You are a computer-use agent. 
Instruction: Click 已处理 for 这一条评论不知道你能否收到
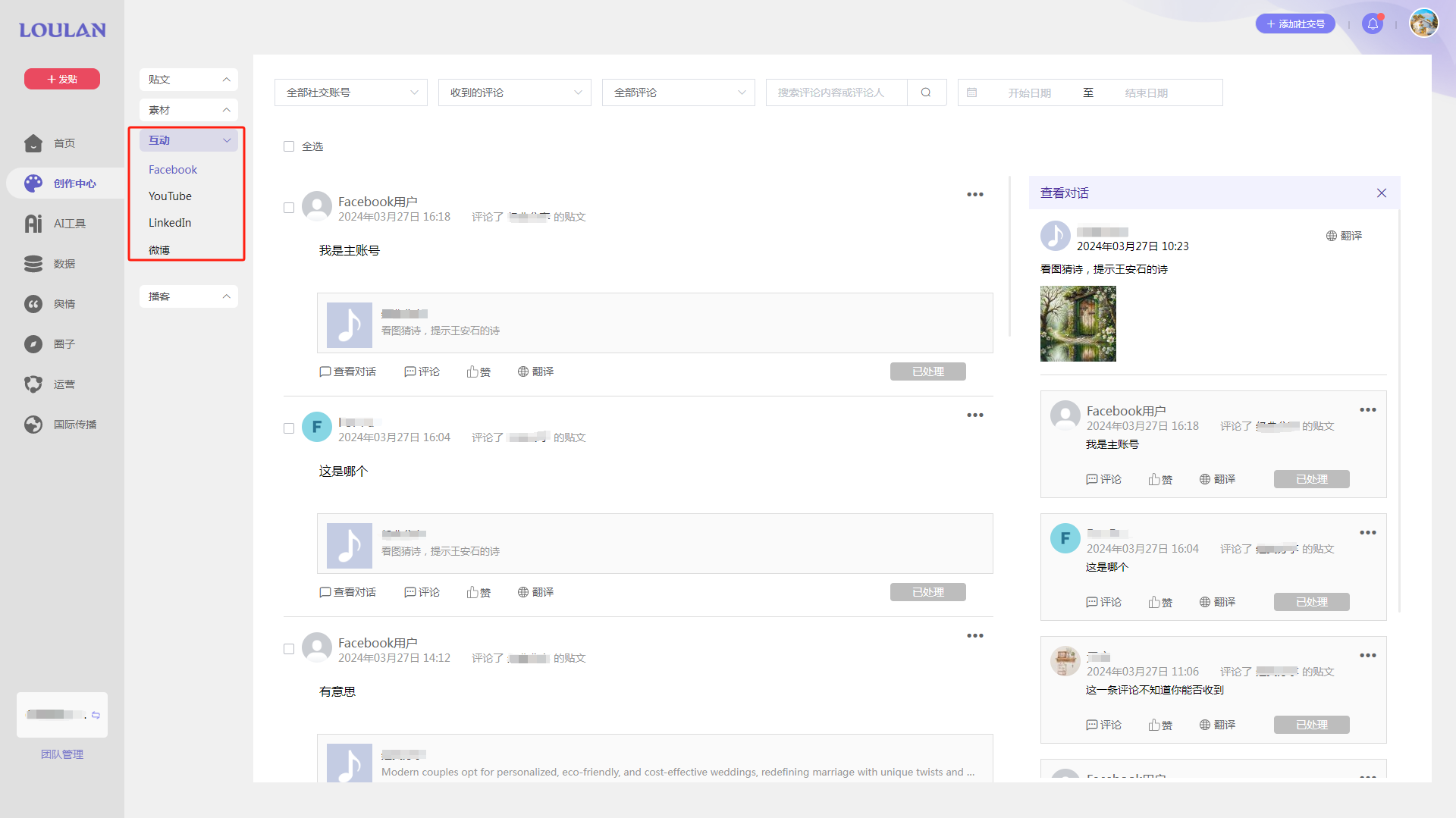point(1312,725)
